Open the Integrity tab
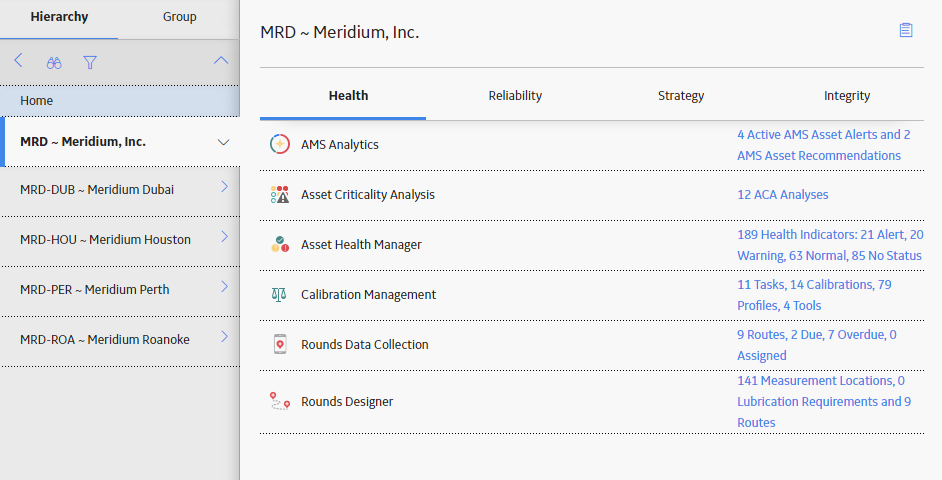The image size is (942, 480). point(846,96)
